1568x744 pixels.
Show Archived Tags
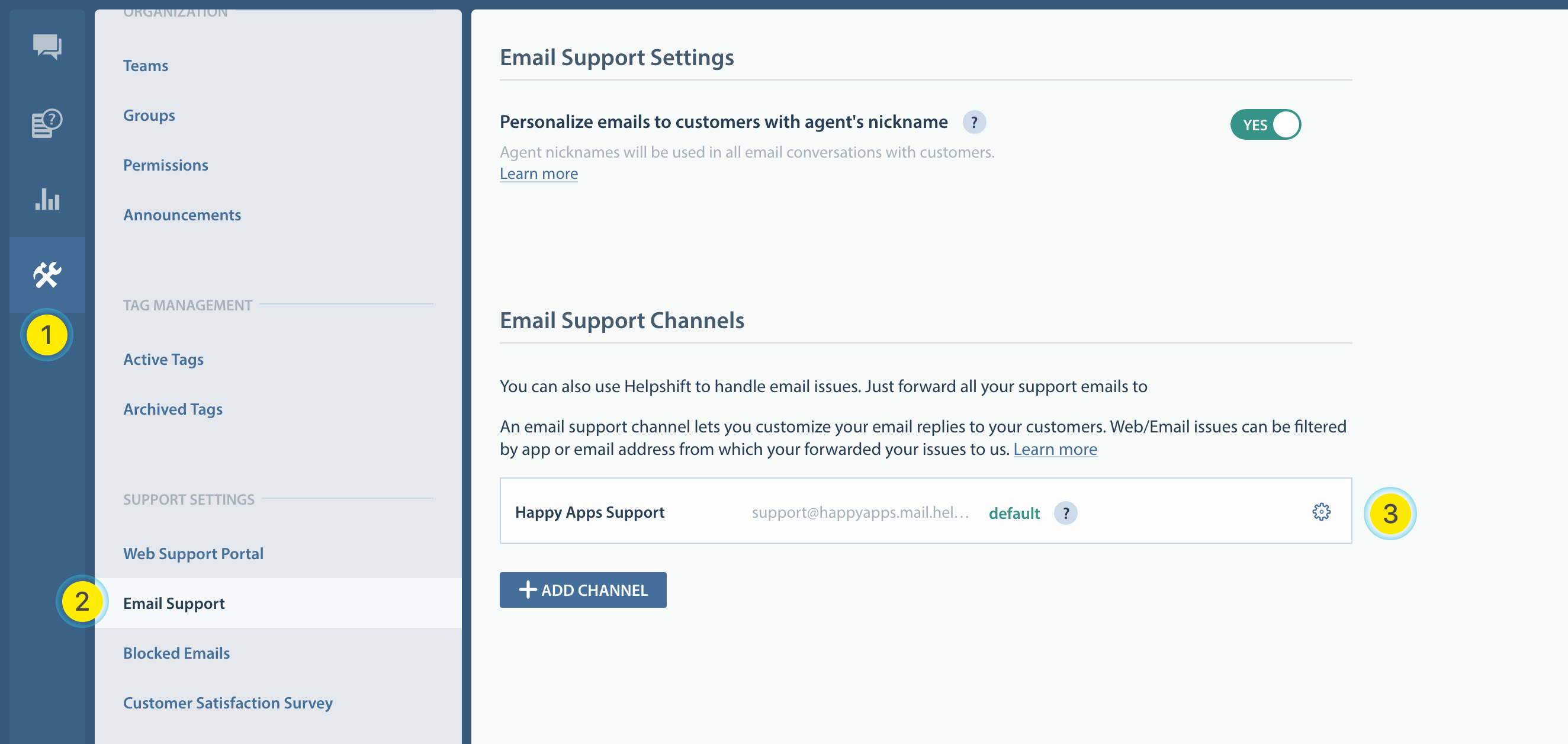[173, 409]
